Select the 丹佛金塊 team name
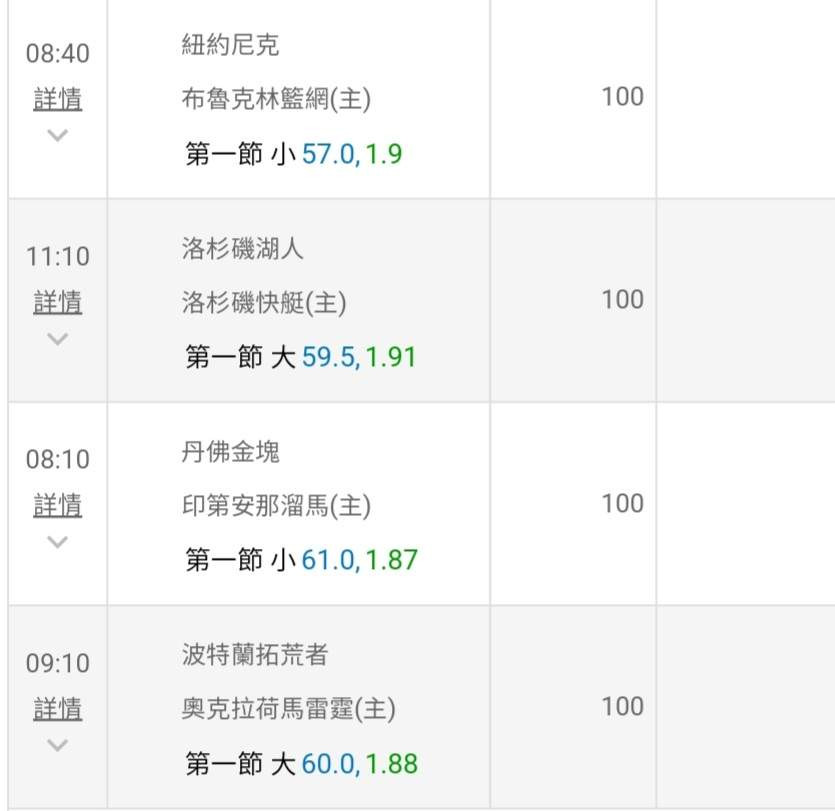 (230, 451)
